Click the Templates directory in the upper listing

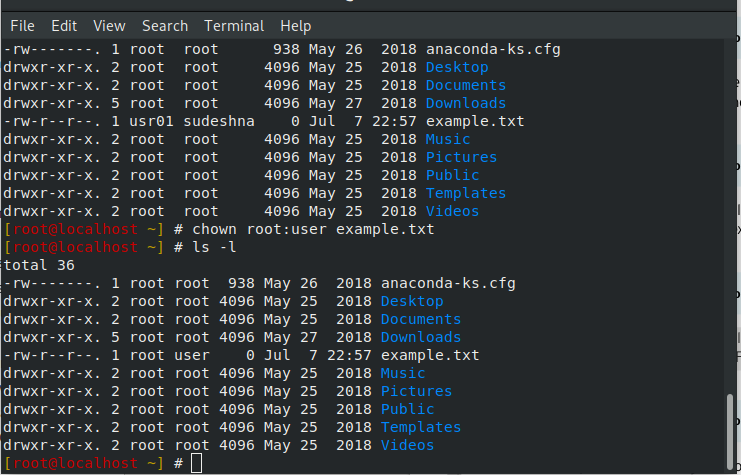click(466, 193)
